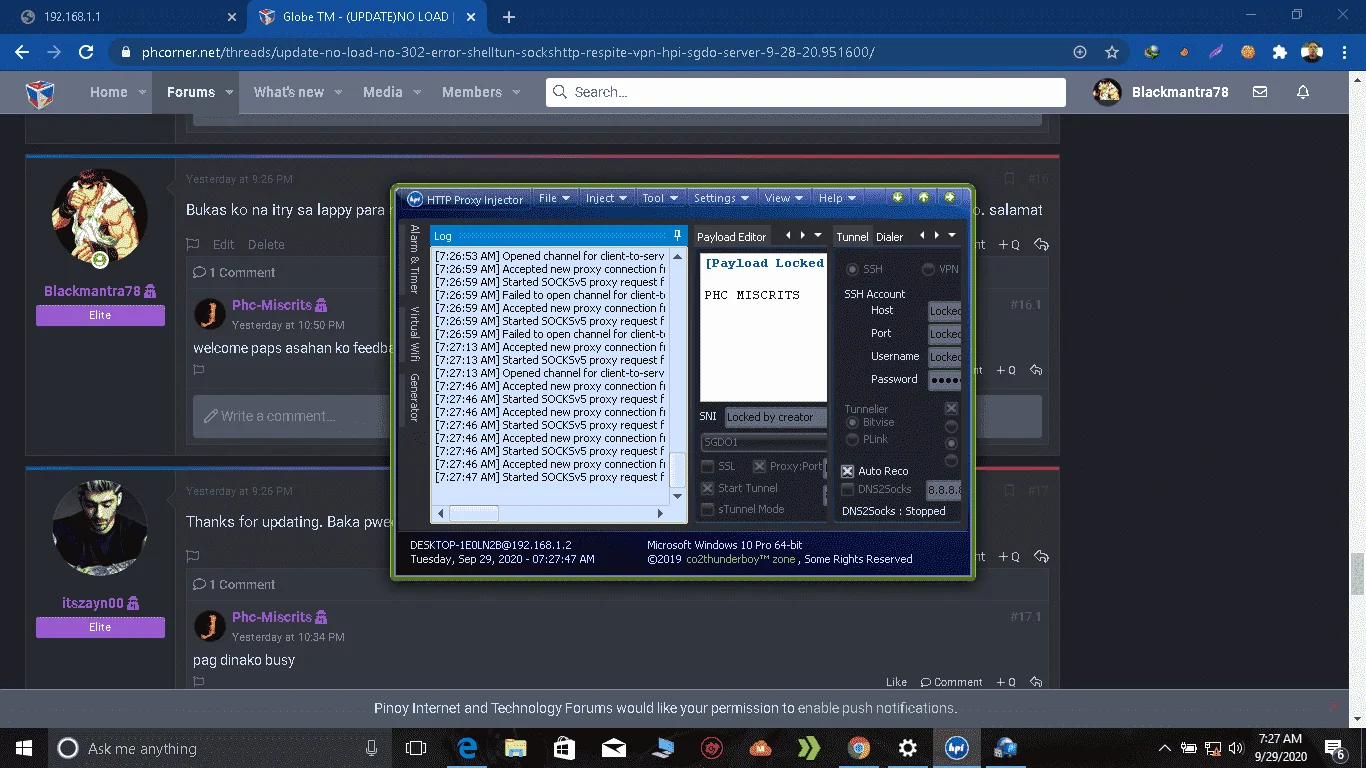Toggle the Proxy:Port checkbox
The height and width of the screenshot is (768, 1366).
click(x=760, y=466)
